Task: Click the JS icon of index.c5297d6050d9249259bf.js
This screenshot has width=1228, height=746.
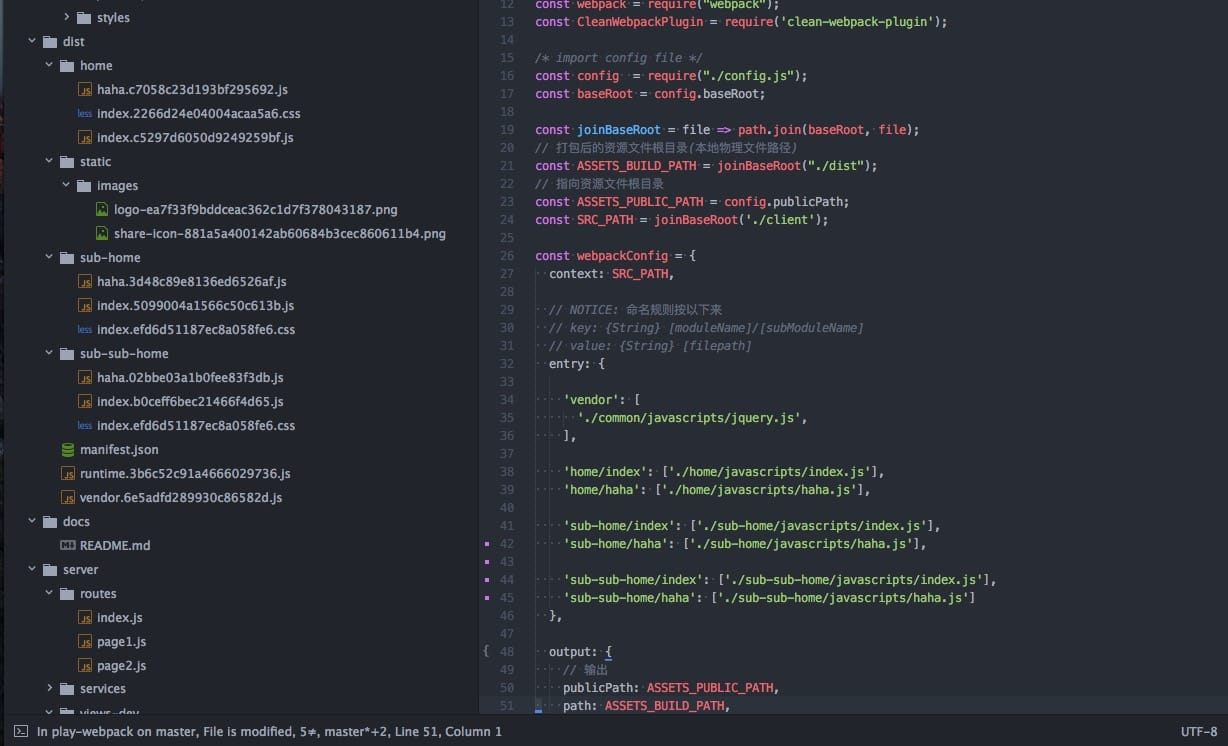Action: point(85,138)
